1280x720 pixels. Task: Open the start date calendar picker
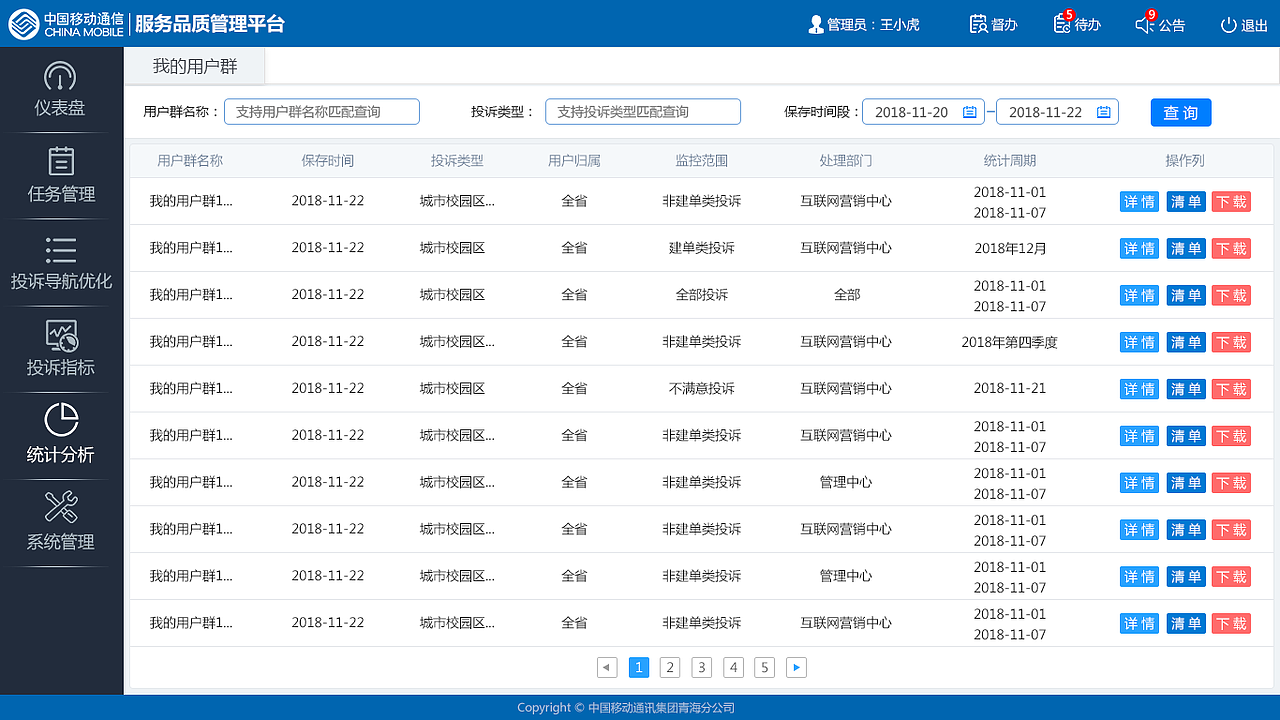968,111
